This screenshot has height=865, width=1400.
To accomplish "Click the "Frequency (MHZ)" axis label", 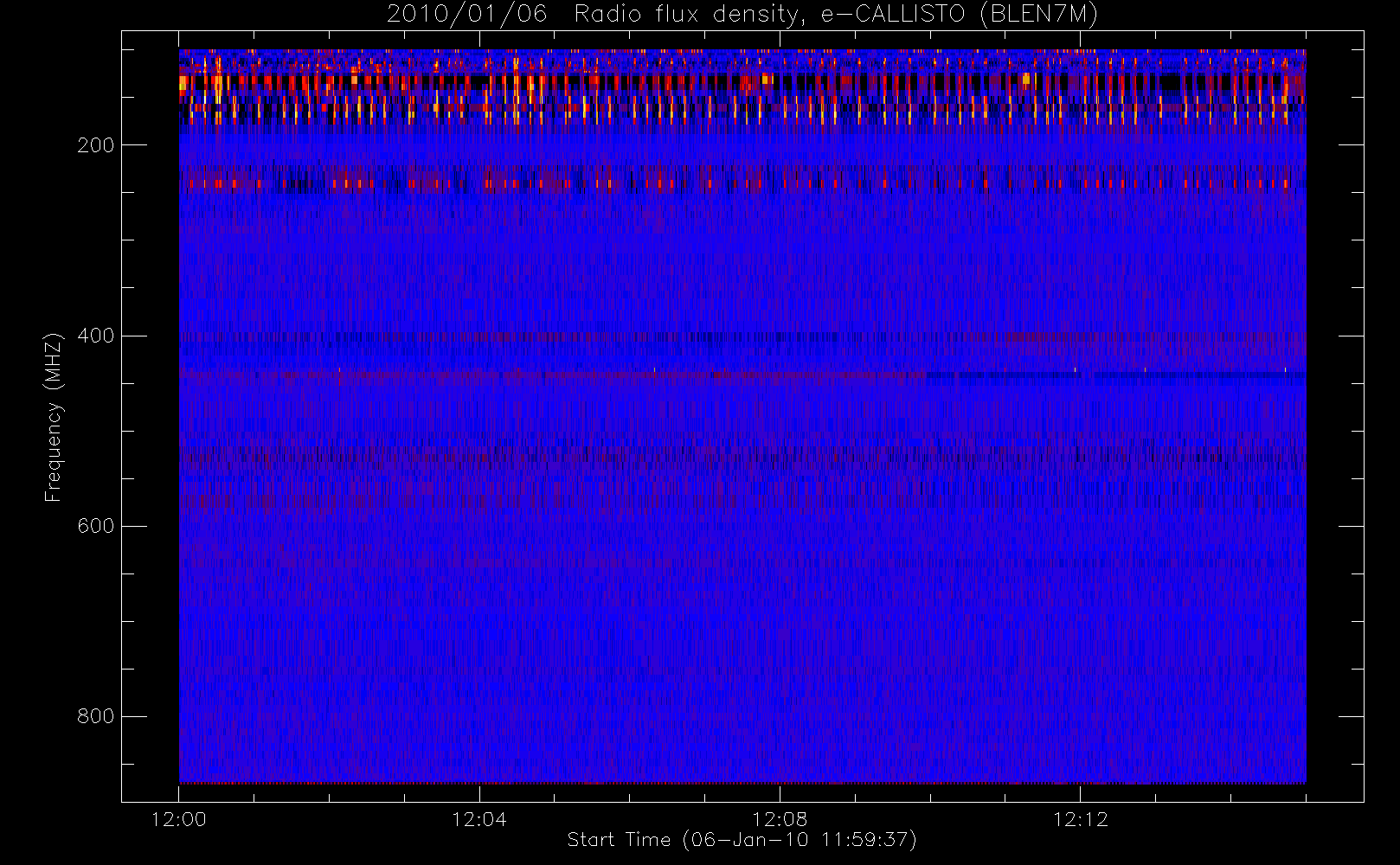I will [54, 417].
